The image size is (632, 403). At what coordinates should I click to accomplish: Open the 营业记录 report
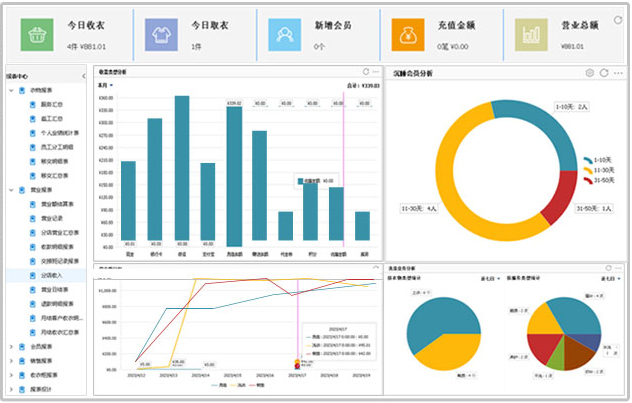(x=53, y=217)
